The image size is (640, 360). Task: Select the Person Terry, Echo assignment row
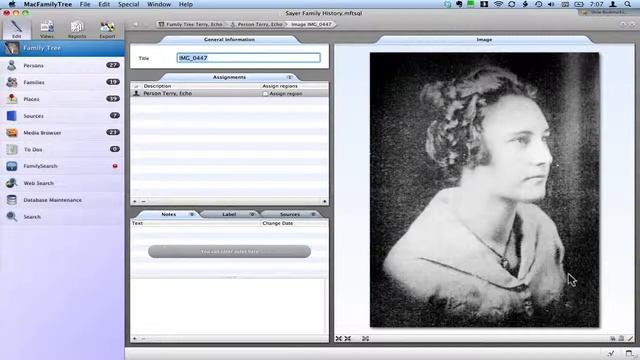[x=229, y=93]
